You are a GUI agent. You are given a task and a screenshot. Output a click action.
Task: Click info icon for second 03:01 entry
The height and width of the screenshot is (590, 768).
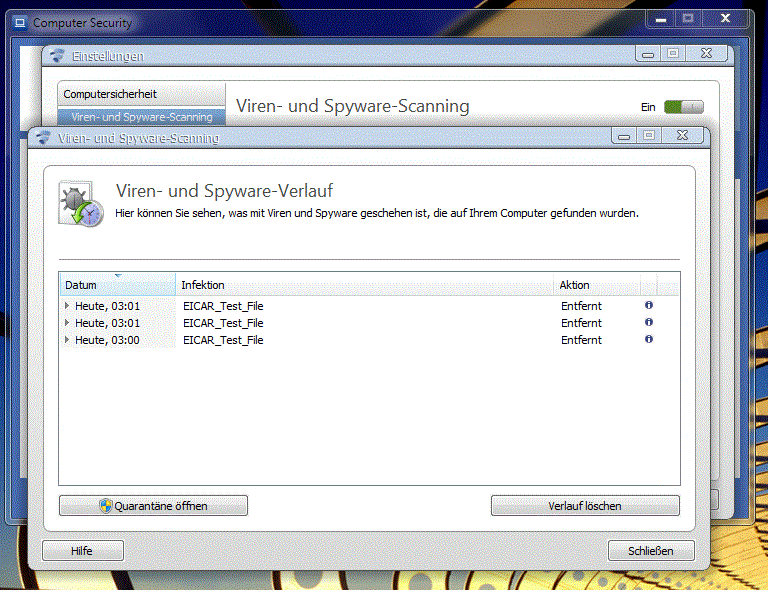click(649, 322)
